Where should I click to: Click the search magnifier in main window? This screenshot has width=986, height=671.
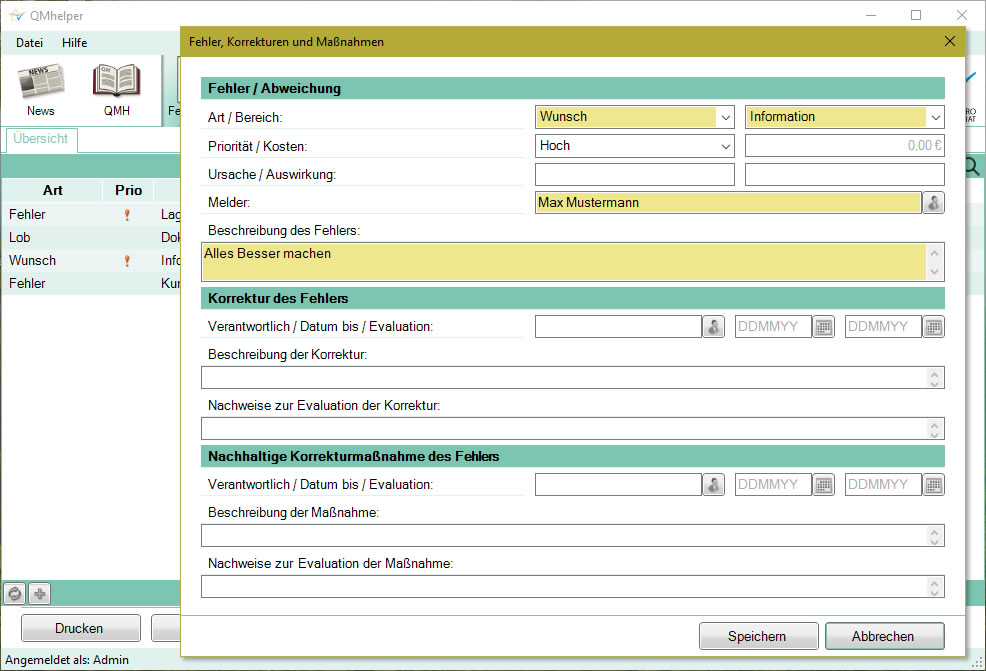pyautogui.click(x=972, y=167)
